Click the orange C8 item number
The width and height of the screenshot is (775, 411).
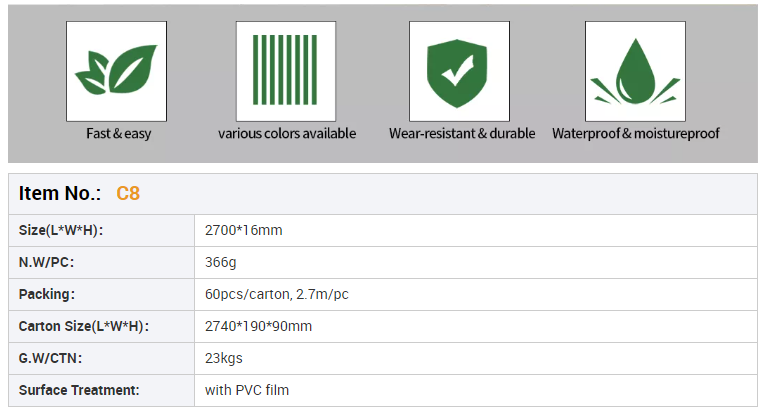(128, 194)
